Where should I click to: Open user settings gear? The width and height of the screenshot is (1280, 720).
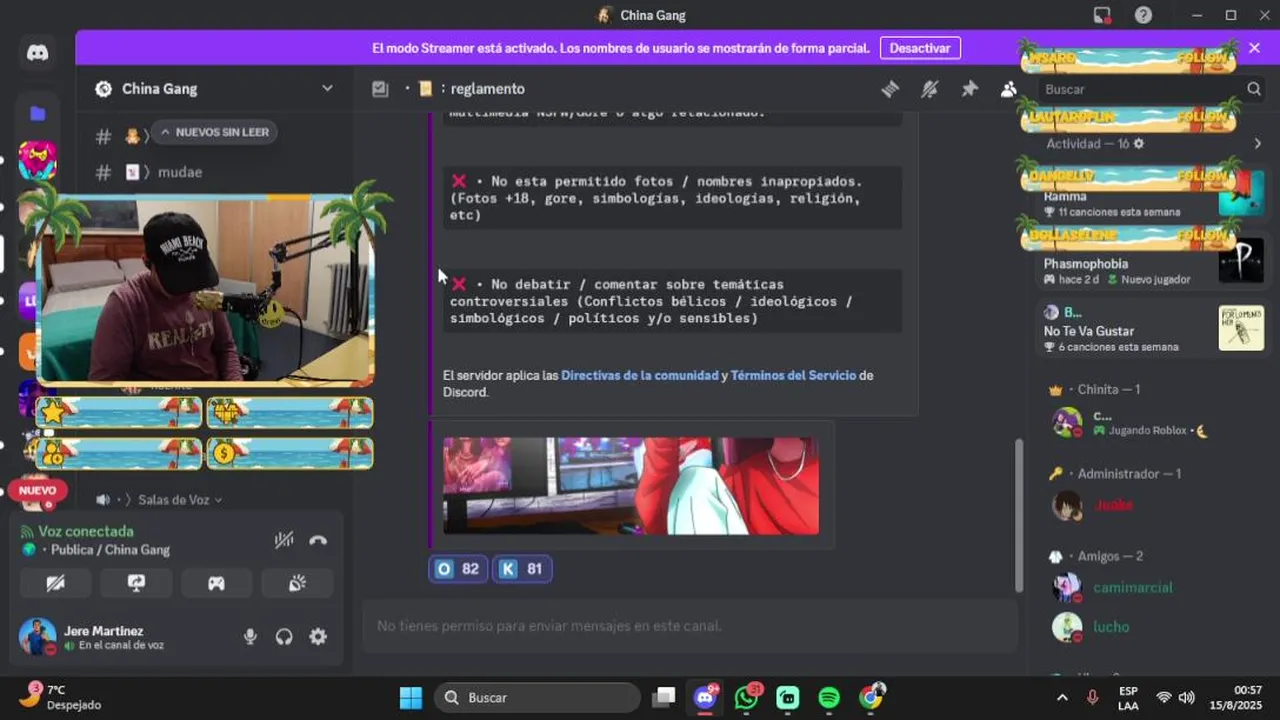point(318,636)
